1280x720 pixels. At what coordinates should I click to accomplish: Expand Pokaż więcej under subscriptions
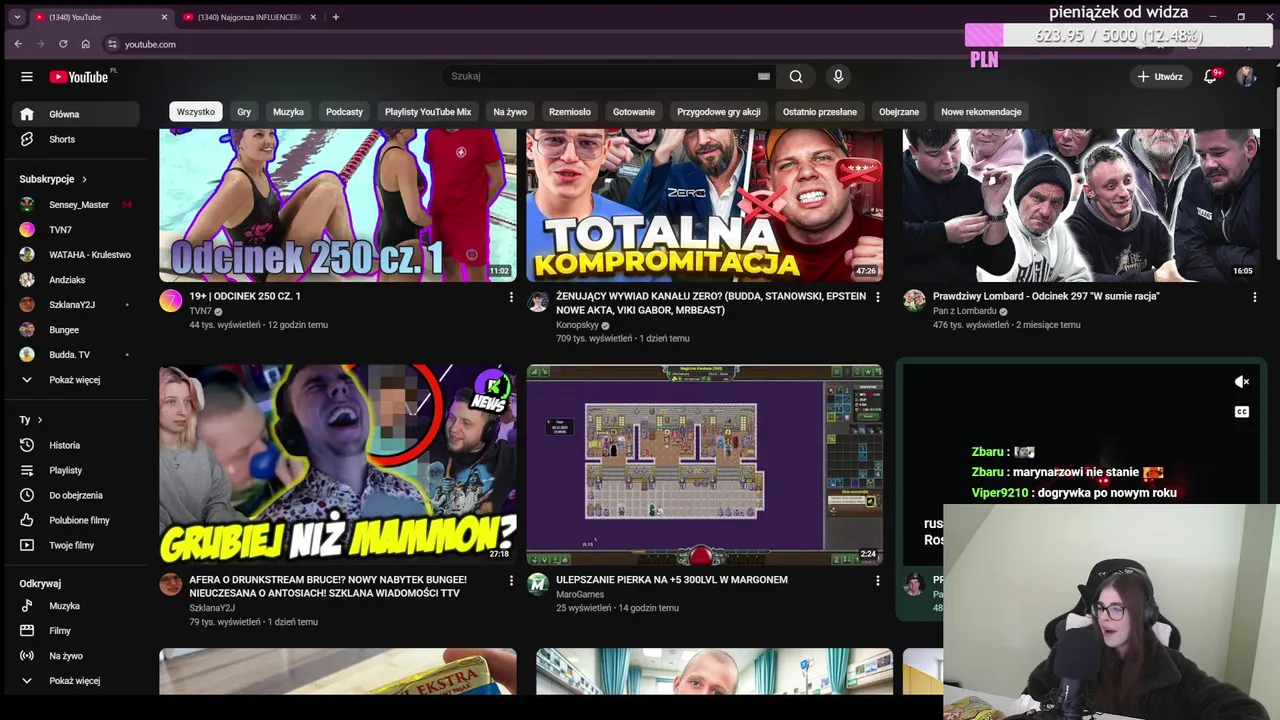(76, 380)
